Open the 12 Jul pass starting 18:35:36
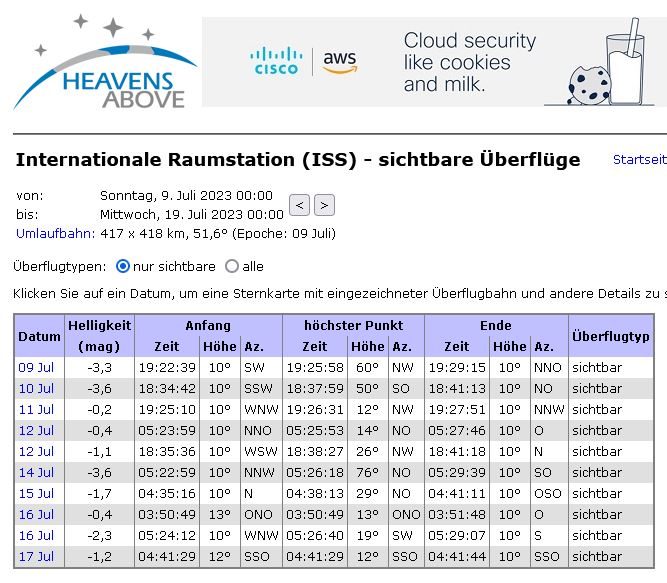 pyautogui.click(x=36, y=451)
